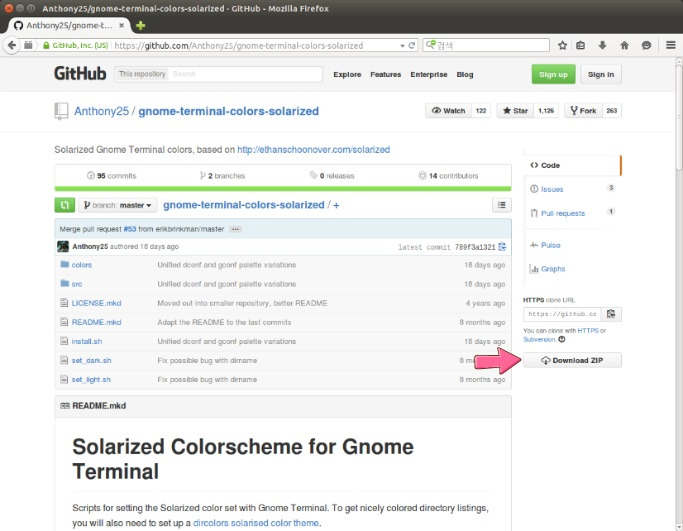This screenshot has width=683, height=531.
Task: Open the set_light.sh file
Action: [91, 380]
